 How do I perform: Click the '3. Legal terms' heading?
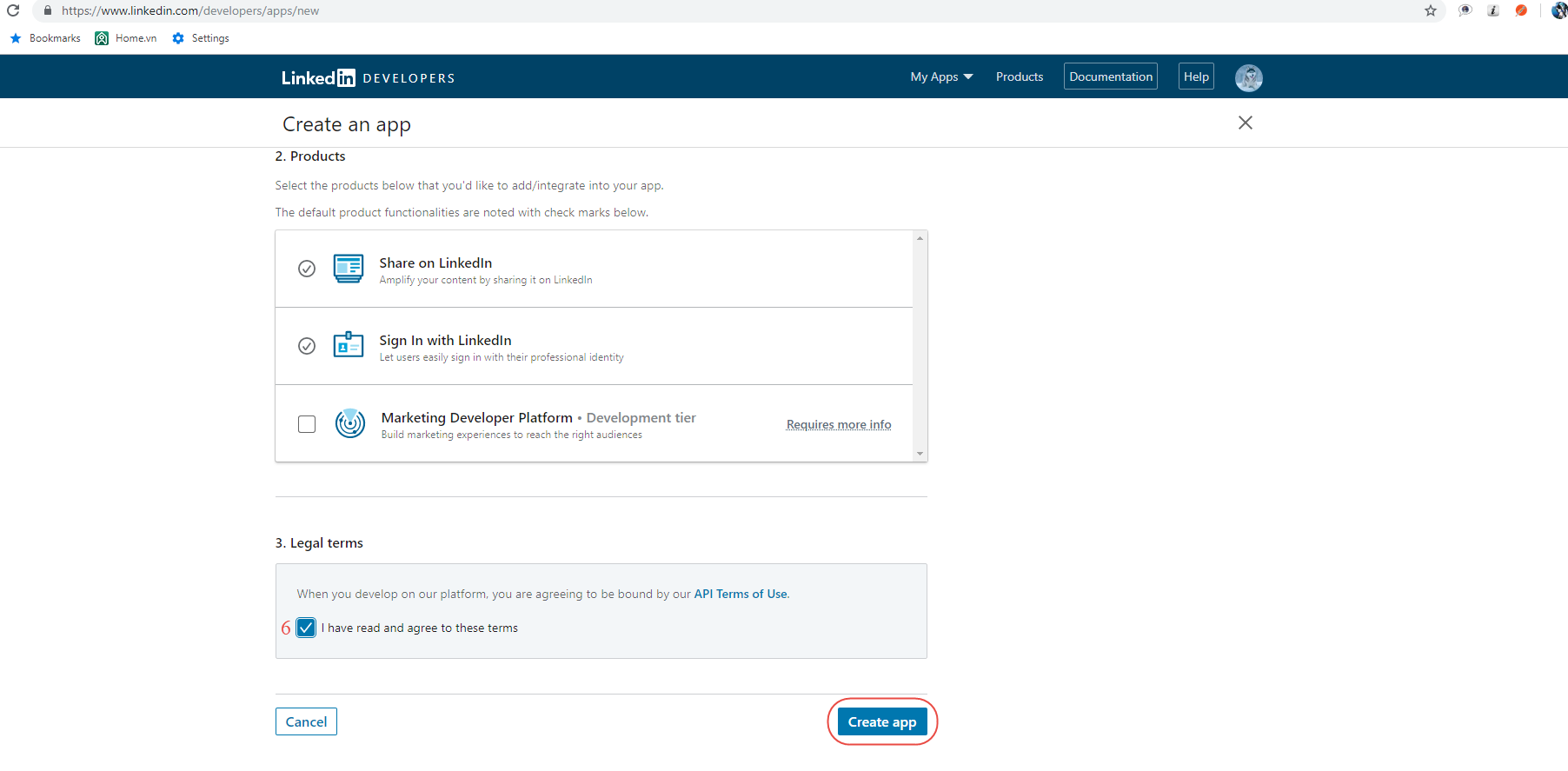tap(319, 542)
